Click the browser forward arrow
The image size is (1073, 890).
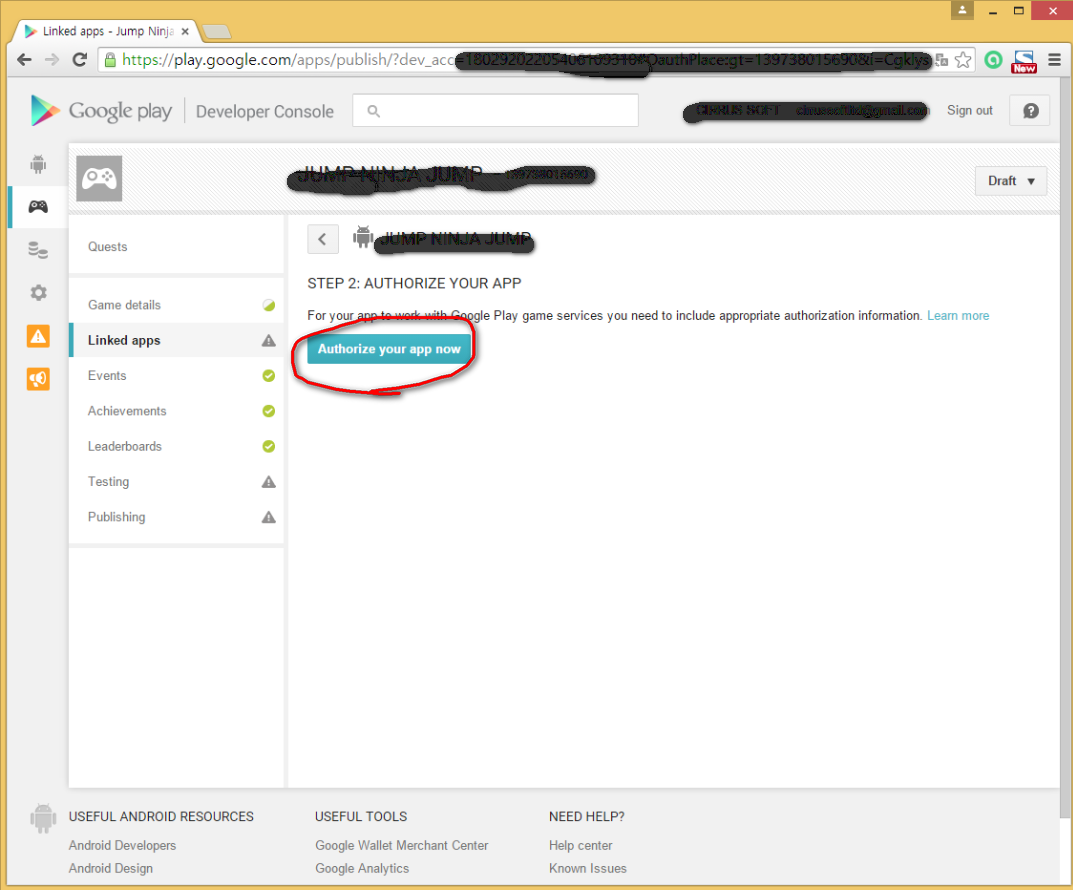[x=52, y=60]
